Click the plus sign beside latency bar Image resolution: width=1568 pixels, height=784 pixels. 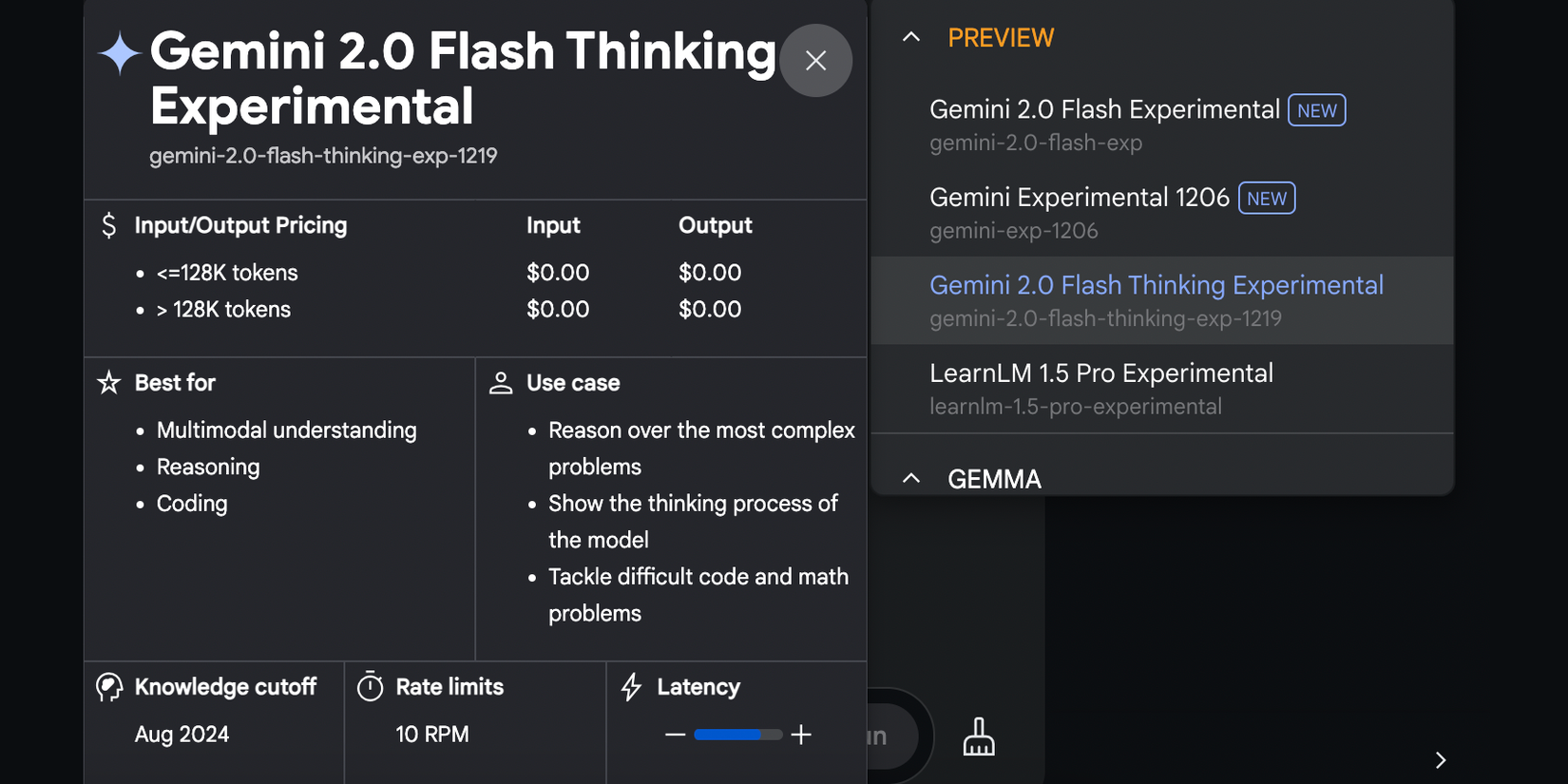(801, 735)
